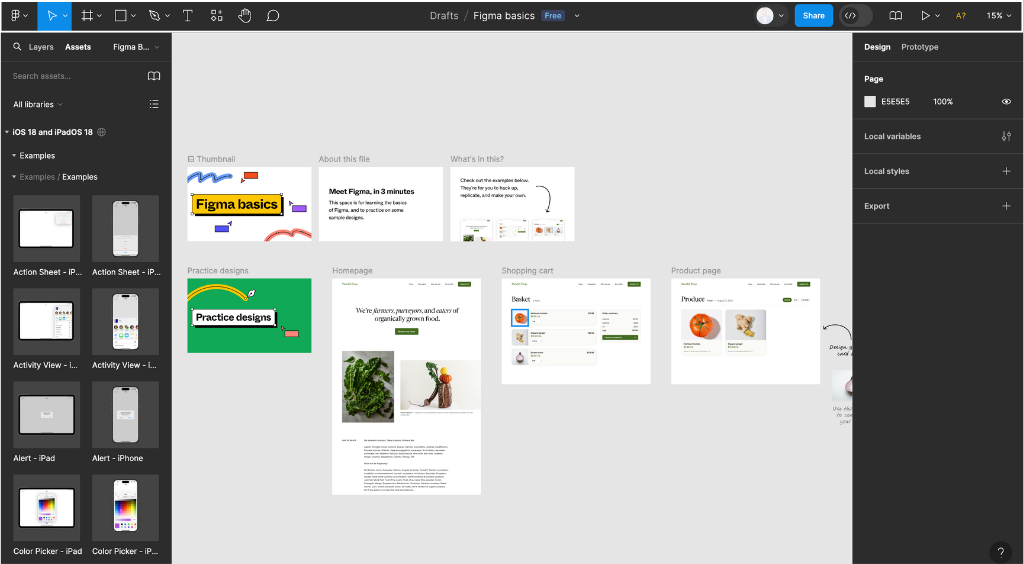Open avatar dropdown arrow

click(x=781, y=16)
